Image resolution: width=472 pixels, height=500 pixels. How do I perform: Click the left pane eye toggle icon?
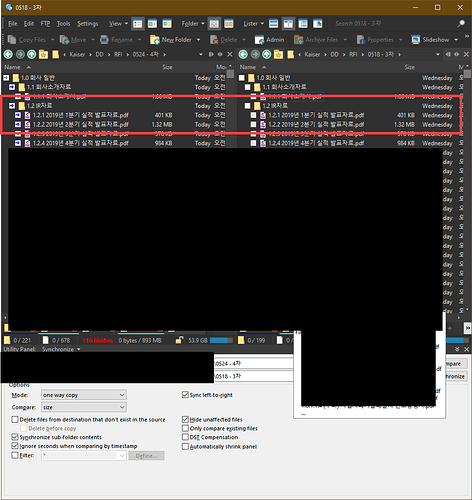point(220,54)
